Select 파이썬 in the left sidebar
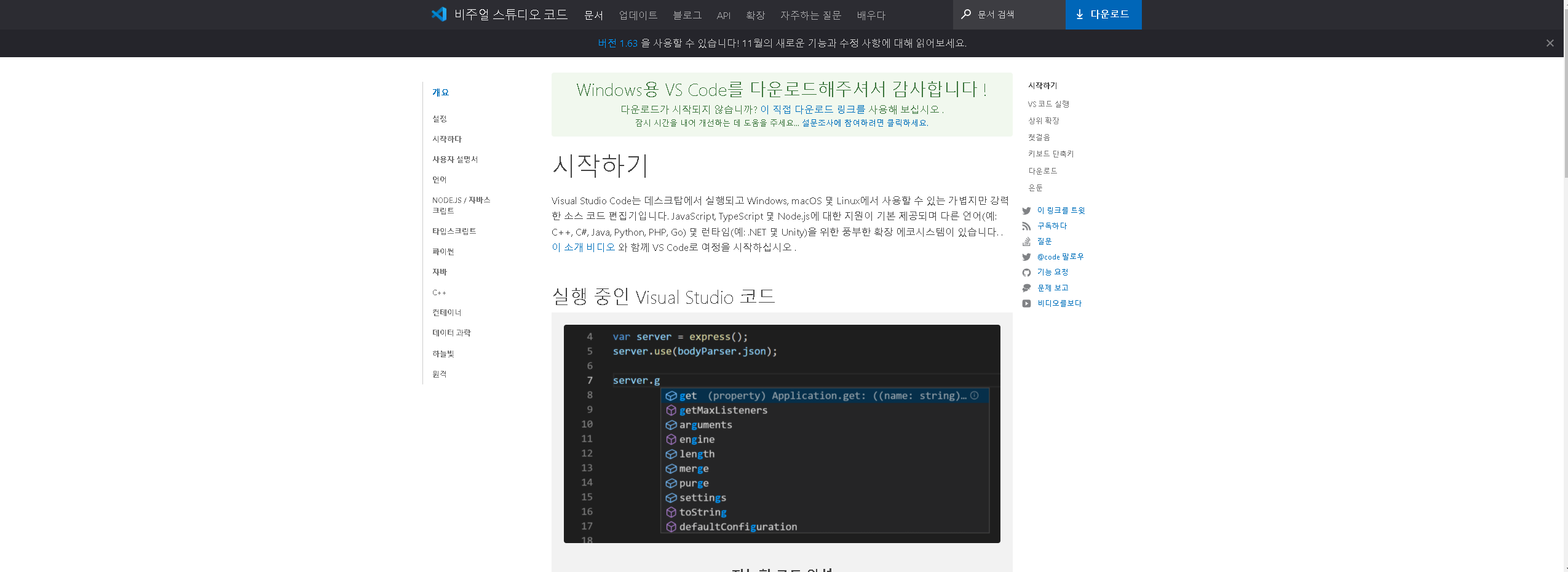1568x572 pixels. (443, 252)
